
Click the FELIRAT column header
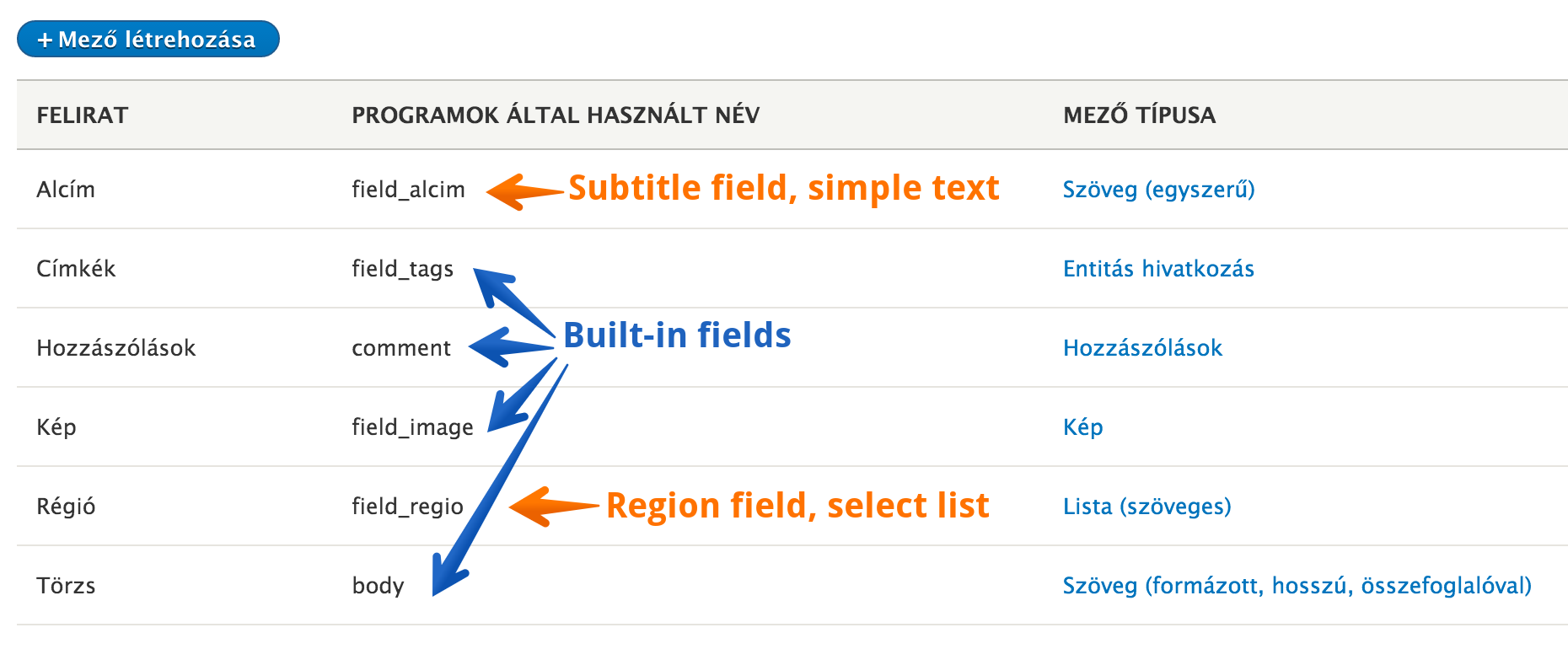tap(82, 115)
